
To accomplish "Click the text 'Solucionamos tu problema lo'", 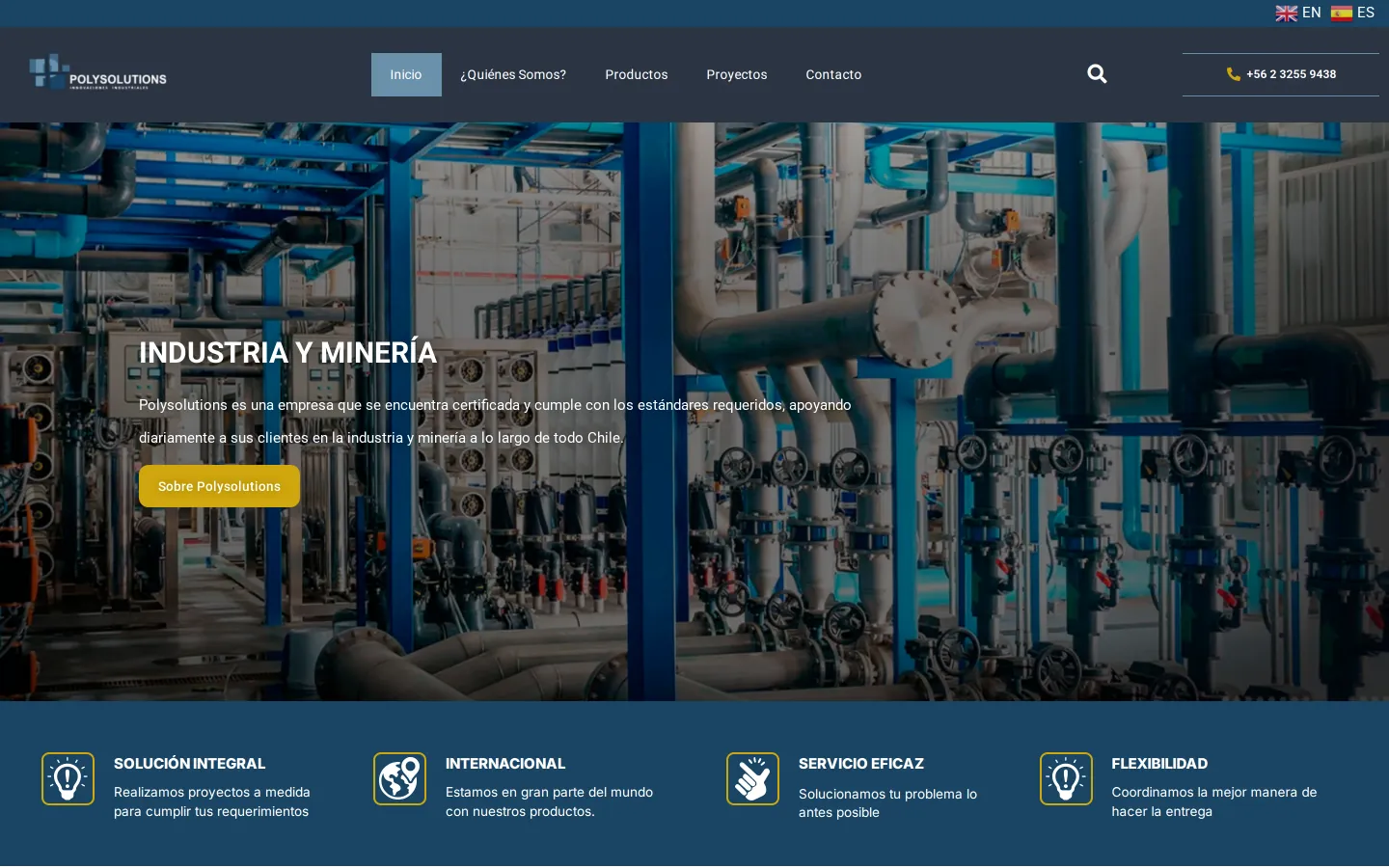I will pos(887,794).
